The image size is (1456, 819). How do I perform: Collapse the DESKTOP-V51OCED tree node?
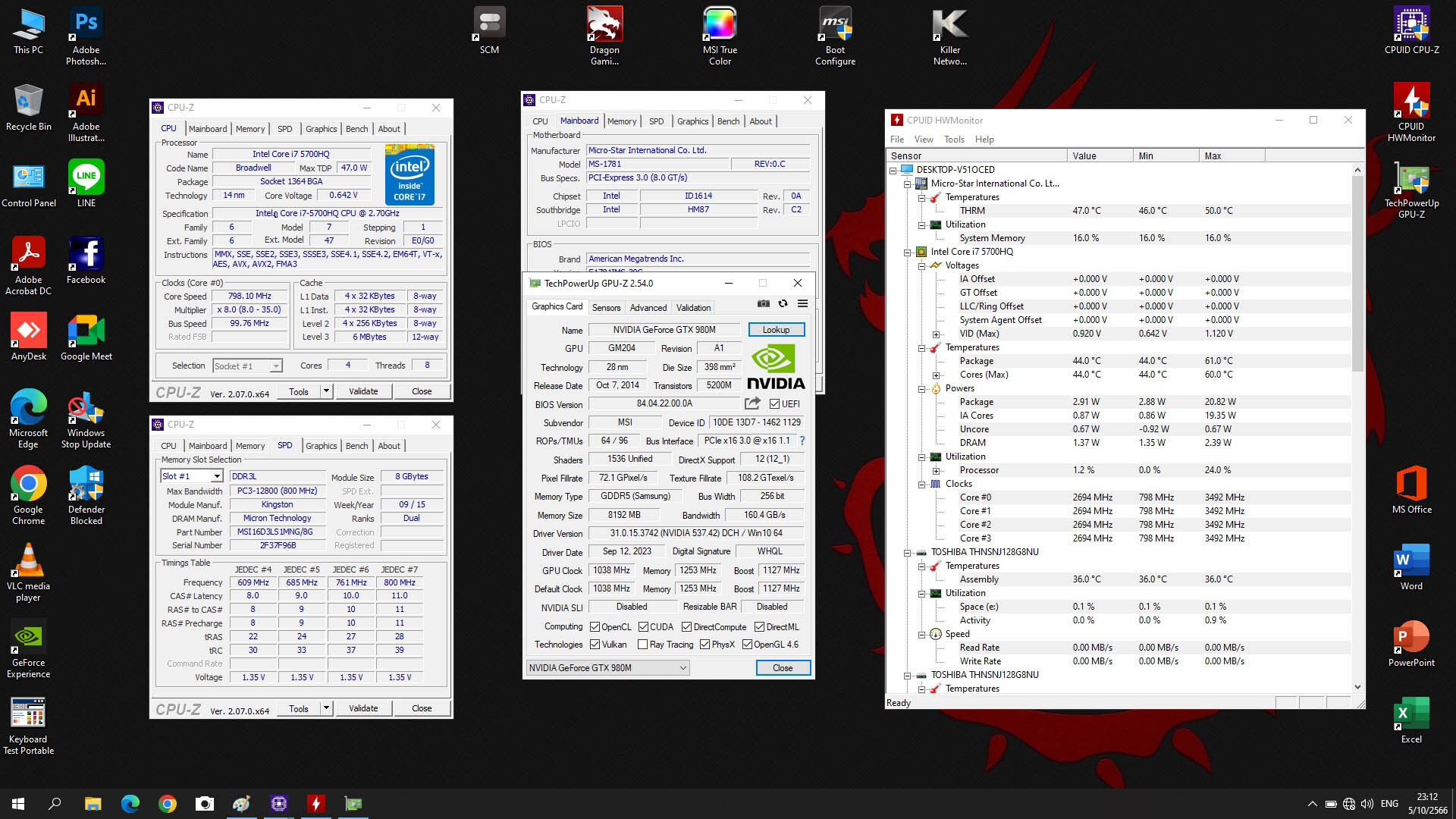[893, 170]
